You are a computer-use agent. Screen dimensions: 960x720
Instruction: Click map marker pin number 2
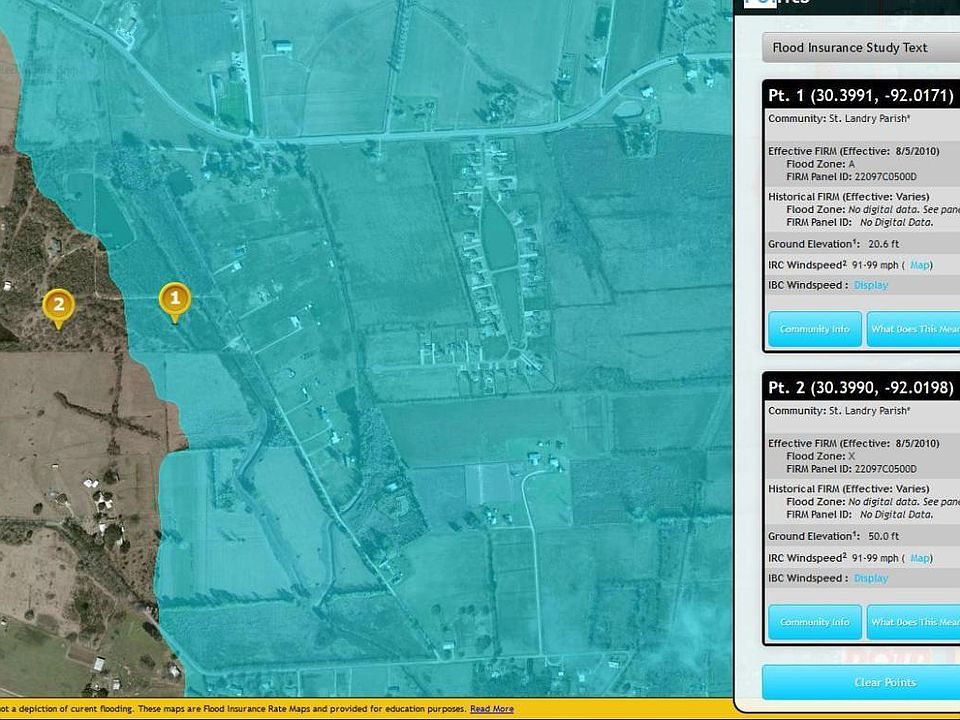pos(58,308)
